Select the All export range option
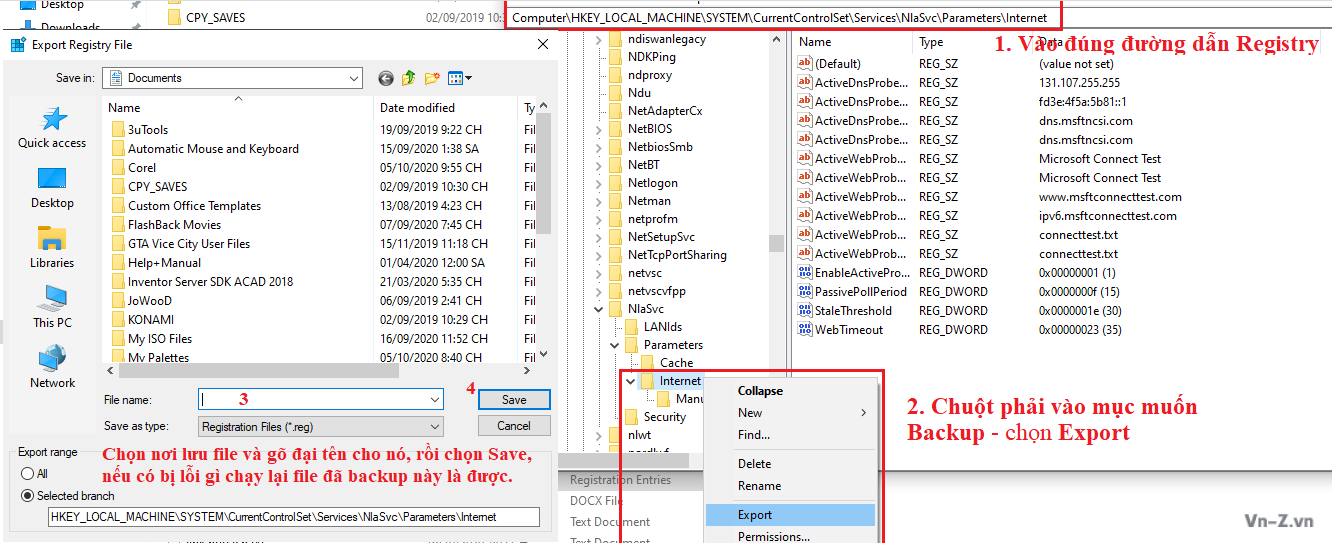 tap(28, 474)
